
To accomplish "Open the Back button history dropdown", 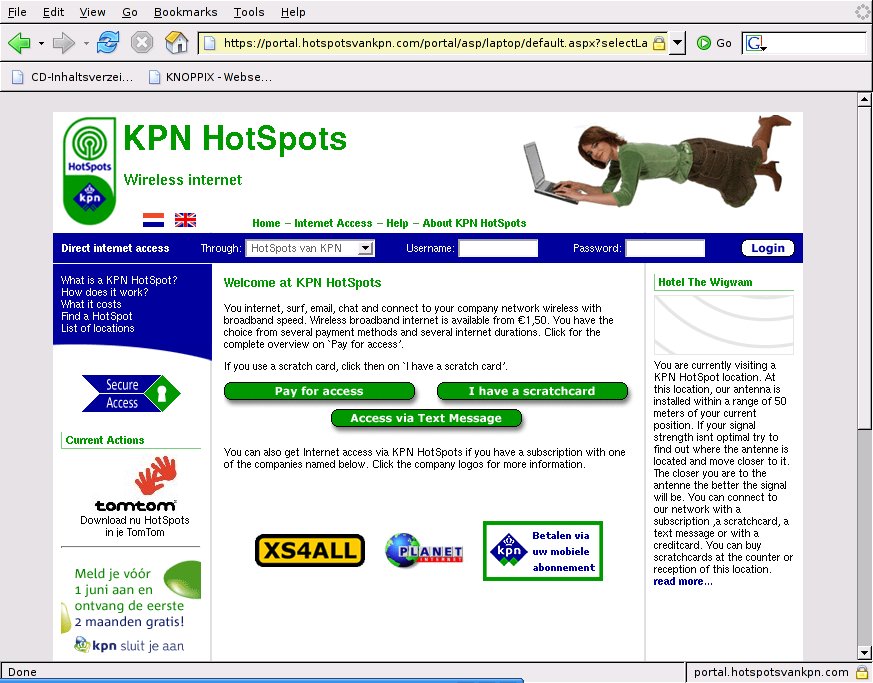I will pyautogui.click(x=41, y=43).
